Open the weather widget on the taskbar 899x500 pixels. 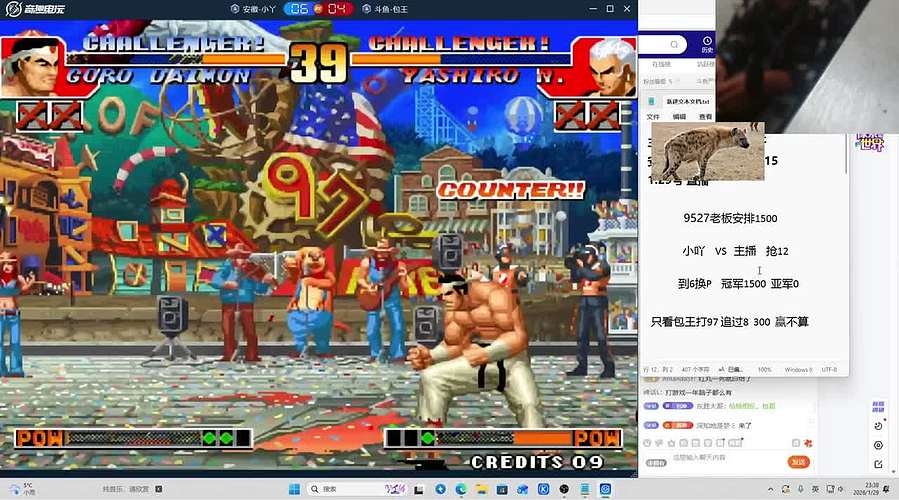click(x=22, y=489)
